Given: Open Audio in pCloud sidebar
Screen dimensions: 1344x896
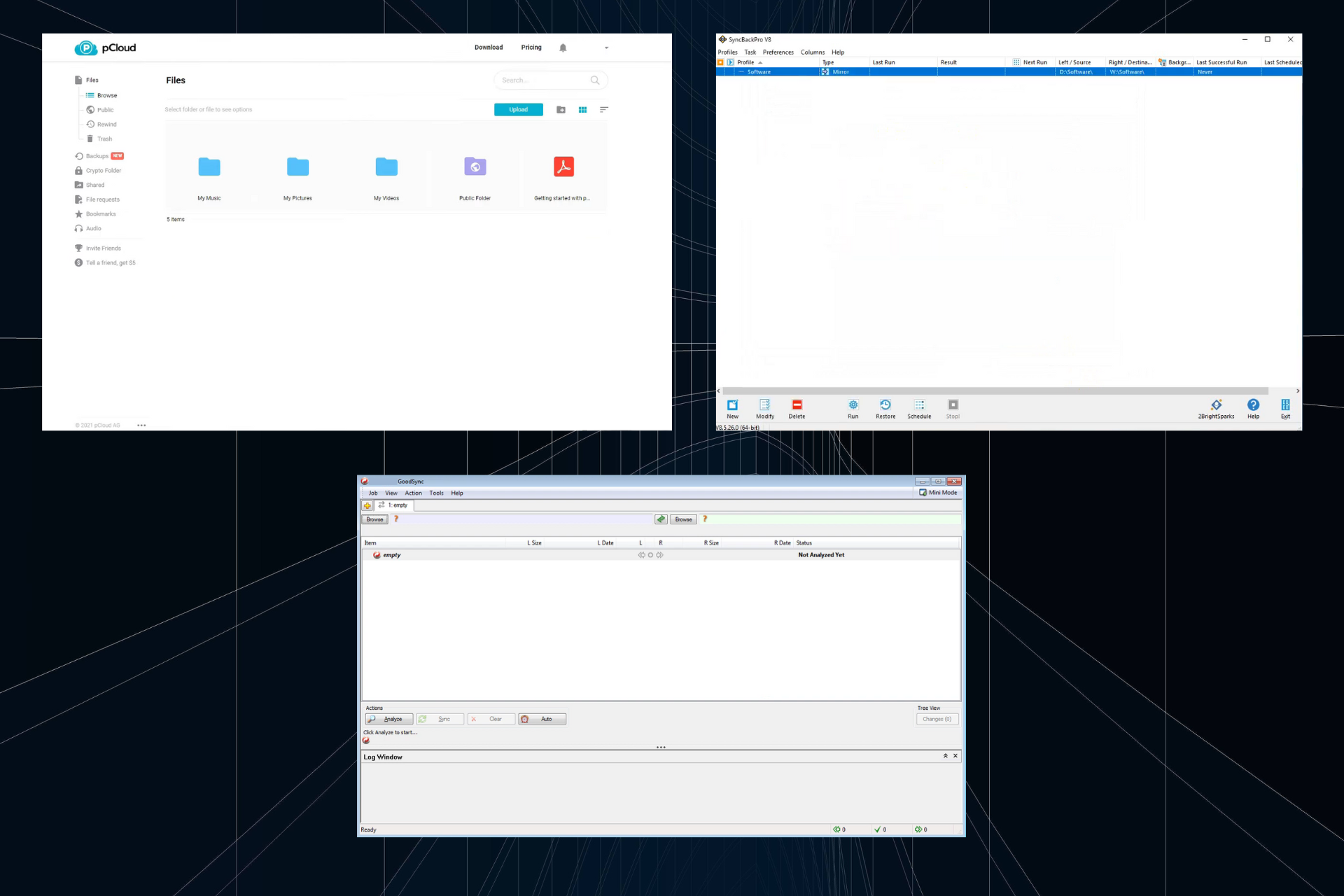Looking at the screenshot, I should tap(88, 228).
